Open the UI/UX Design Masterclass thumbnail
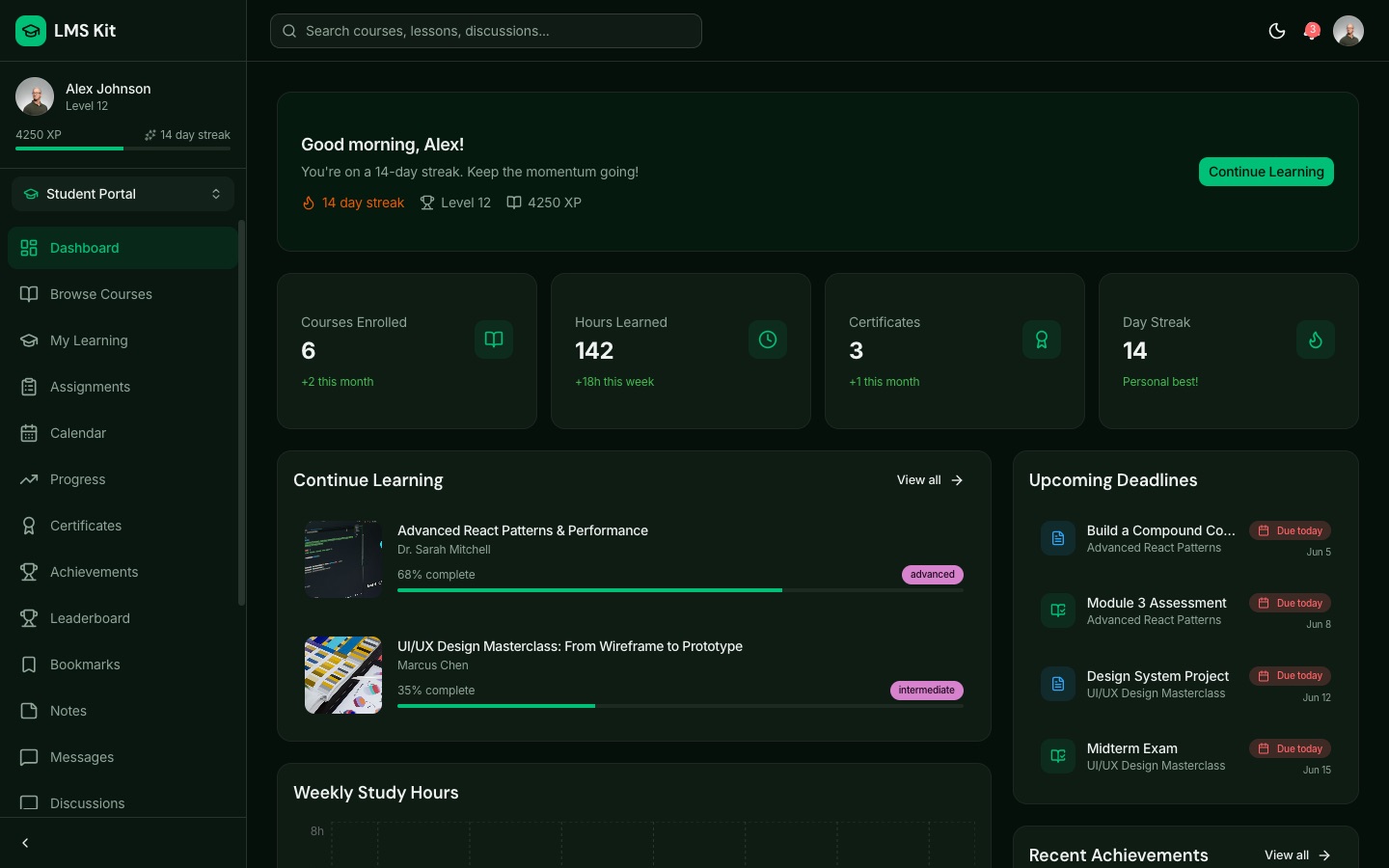Screen dimensions: 1389x868 (x=343, y=675)
